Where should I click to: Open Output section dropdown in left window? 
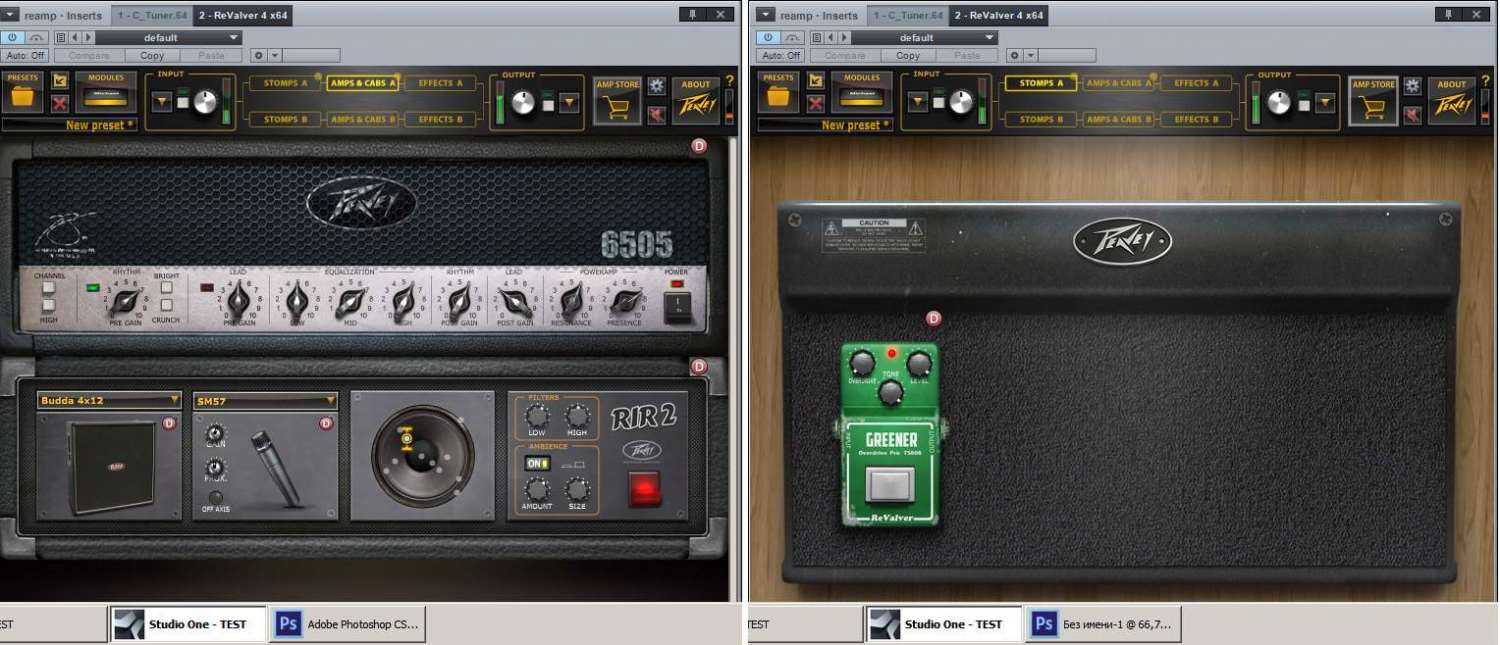[x=569, y=101]
